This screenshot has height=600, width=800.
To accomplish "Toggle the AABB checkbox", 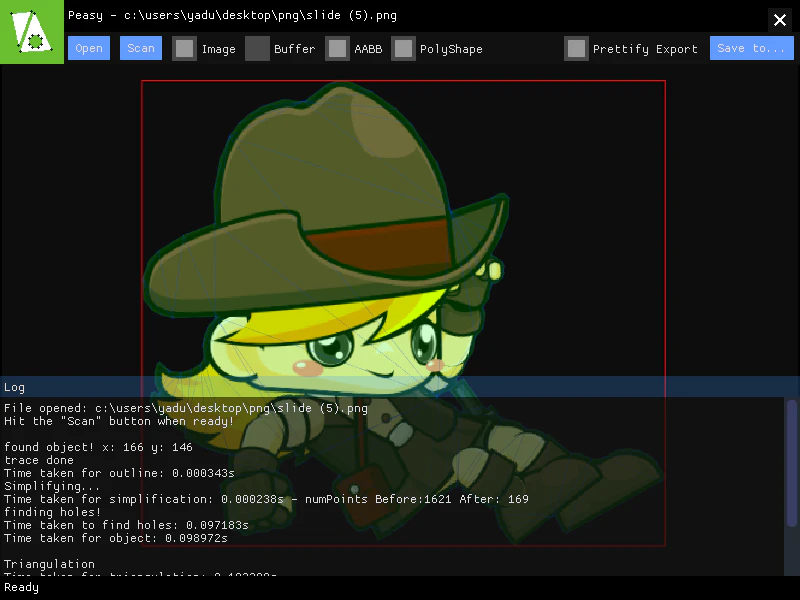I will click(337, 48).
